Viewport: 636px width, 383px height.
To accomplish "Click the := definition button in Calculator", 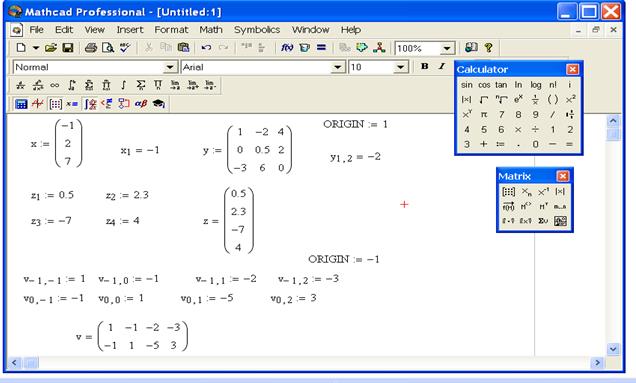I will coord(501,144).
